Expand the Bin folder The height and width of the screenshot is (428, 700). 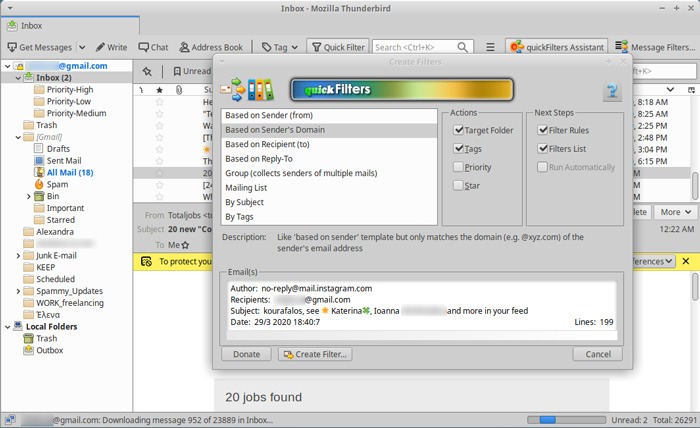[29, 196]
